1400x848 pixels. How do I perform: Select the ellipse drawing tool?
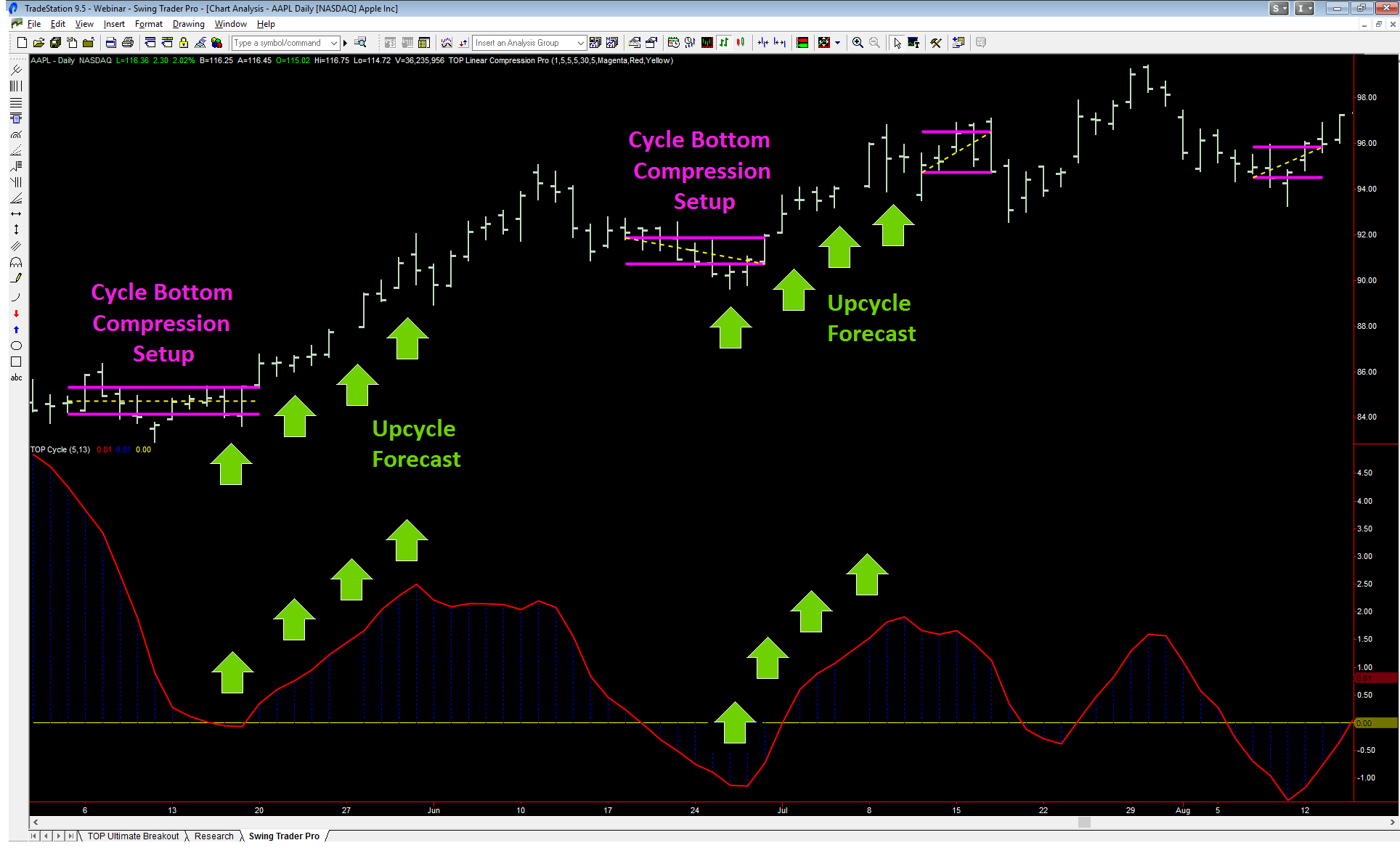(x=16, y=345)
